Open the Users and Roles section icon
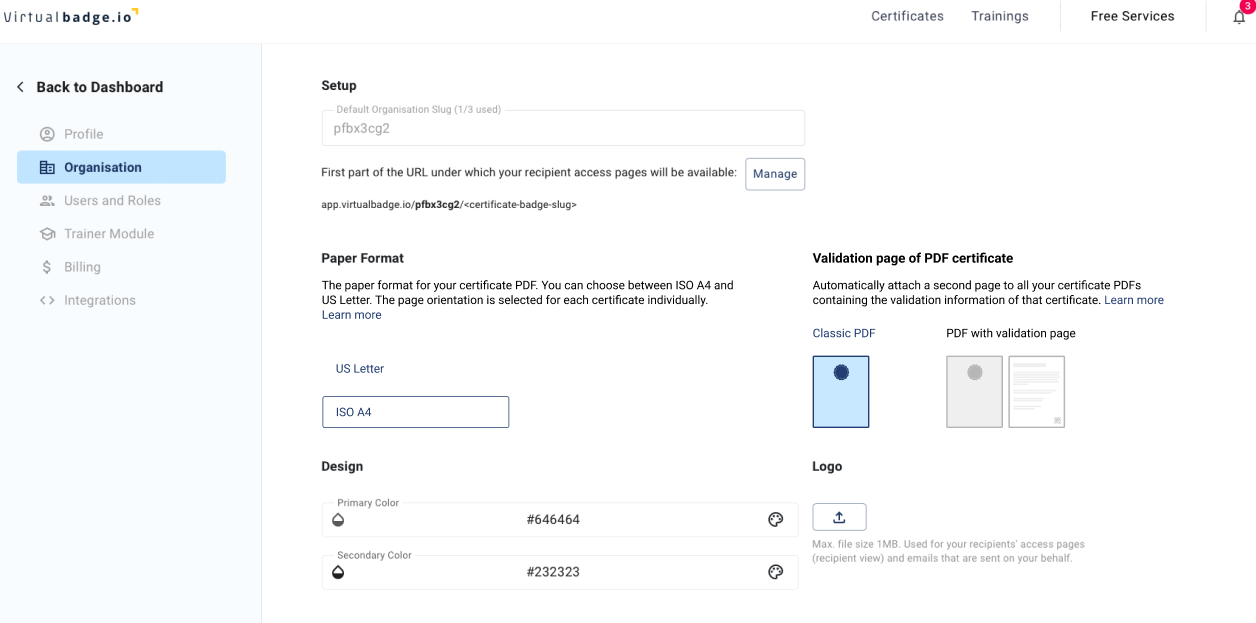Screen dimensions: 1256x623 [x=46, y=200]
